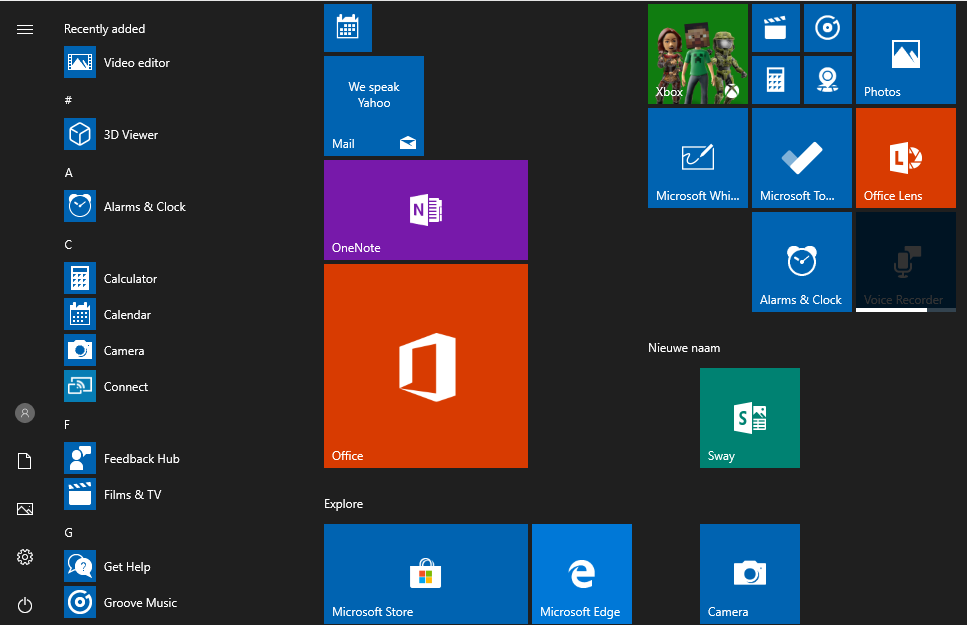The height and width of the screenshot is (625, 967).
Task: Open Pictures from the left rail icon
Action: [25, 509]
